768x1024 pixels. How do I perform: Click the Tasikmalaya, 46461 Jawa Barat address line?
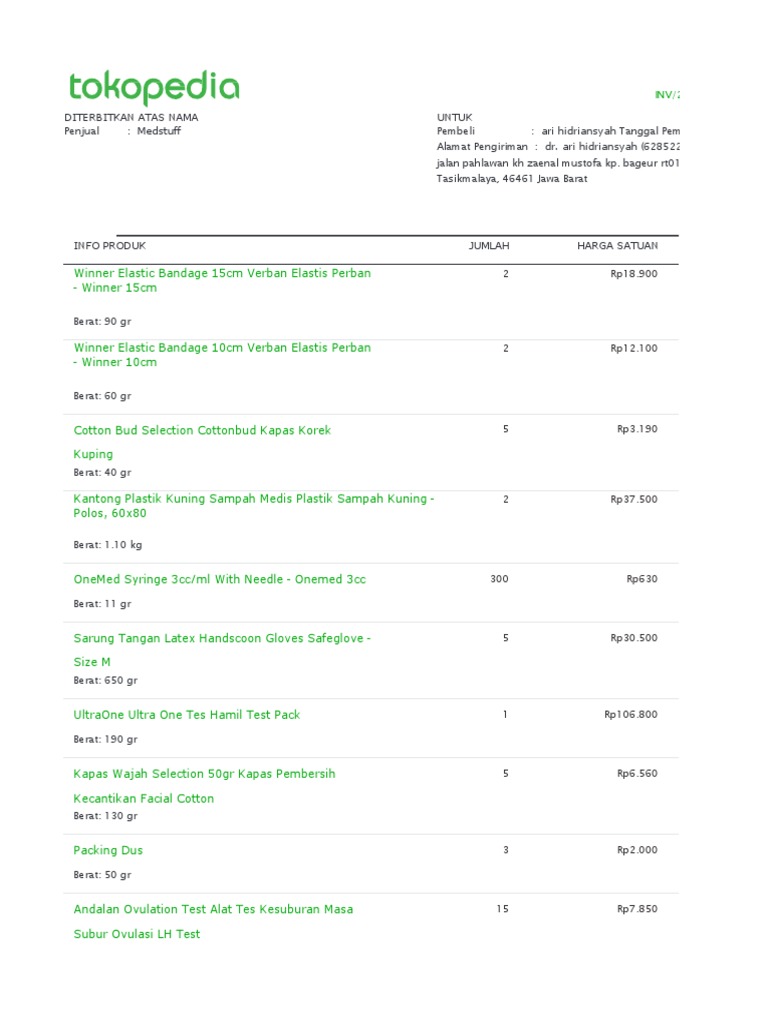click(512, 179)
